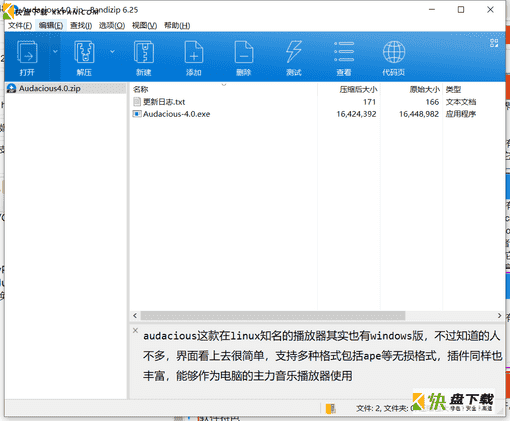The width and height of the screenshot is (510, 421).
Task: Select the Audacious-4.0.exe file
Action: coord(177,114)
